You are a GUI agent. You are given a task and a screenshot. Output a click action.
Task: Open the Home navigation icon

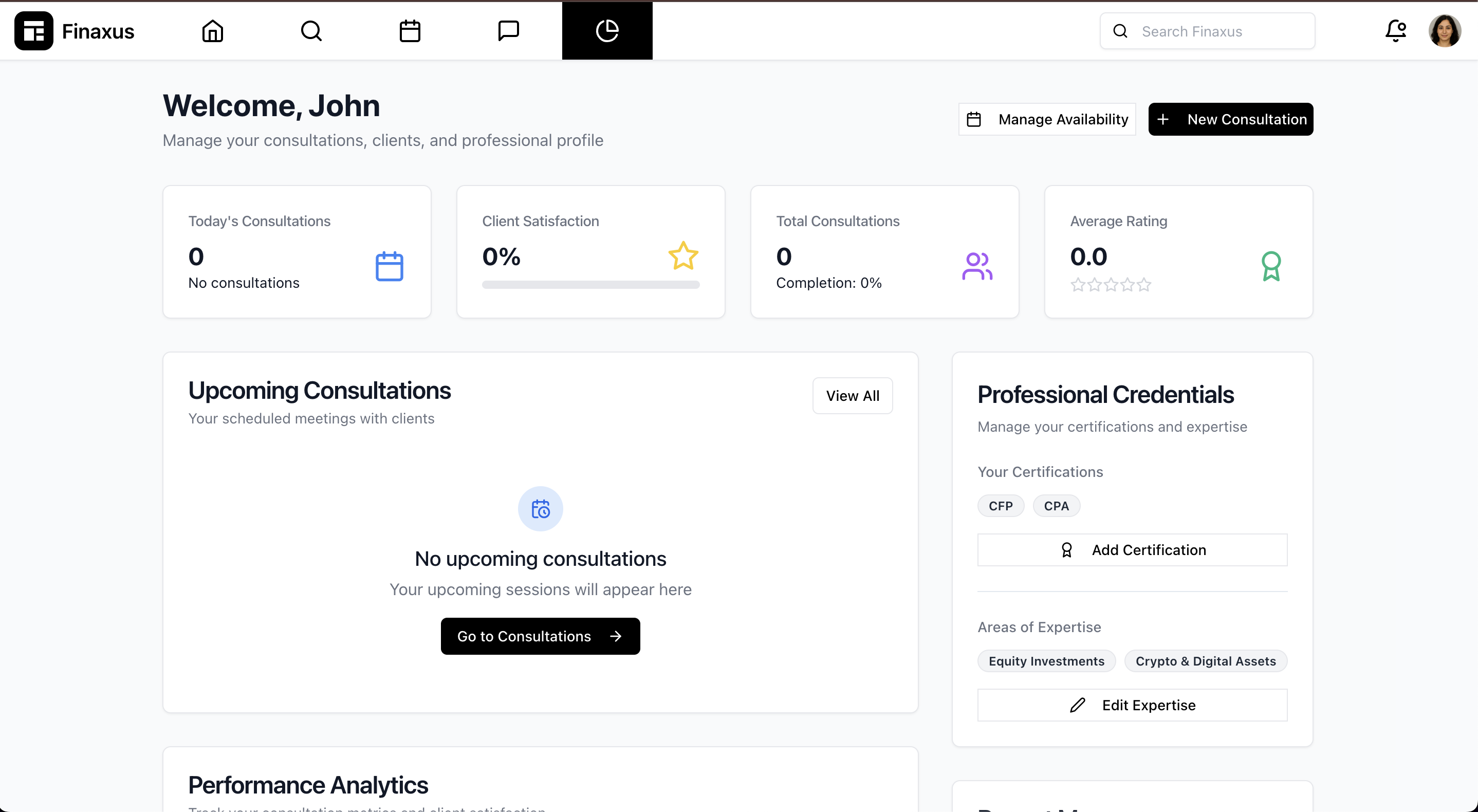[x=212, y=31]
